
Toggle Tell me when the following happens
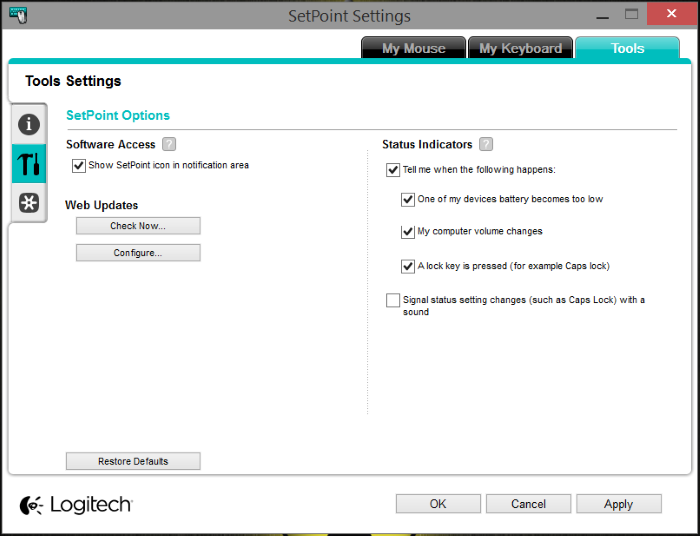tap(393, 170)
